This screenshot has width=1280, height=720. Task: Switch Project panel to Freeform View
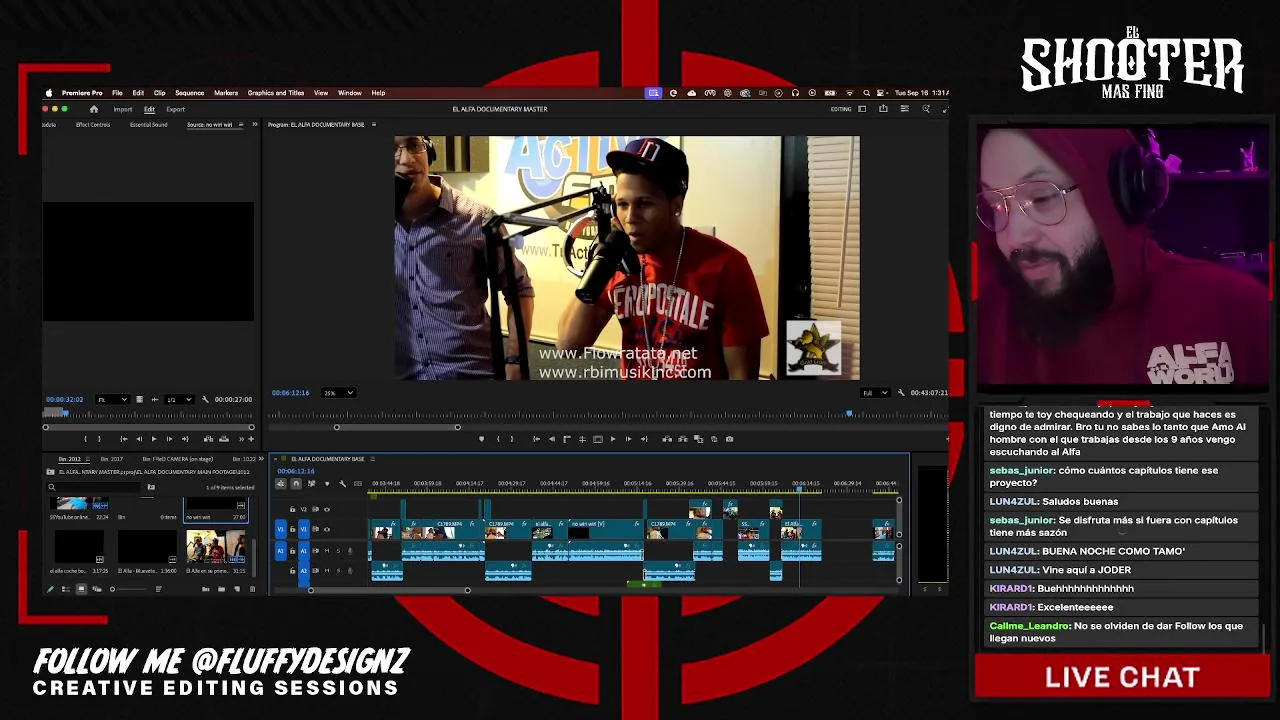[x=97, y=589]
